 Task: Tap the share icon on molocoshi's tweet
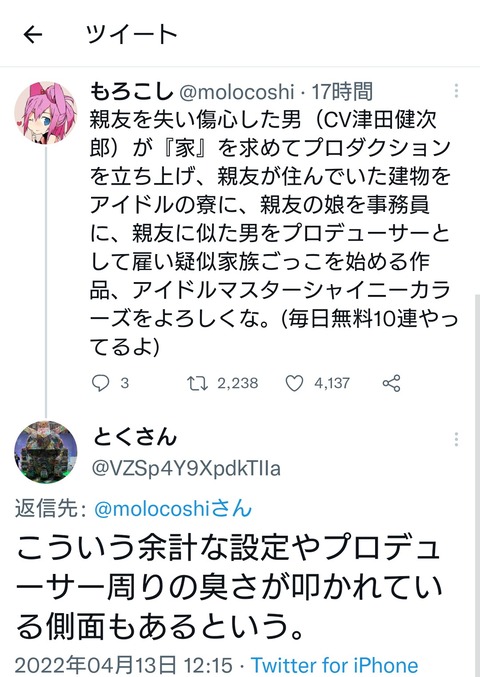[392, 383]
